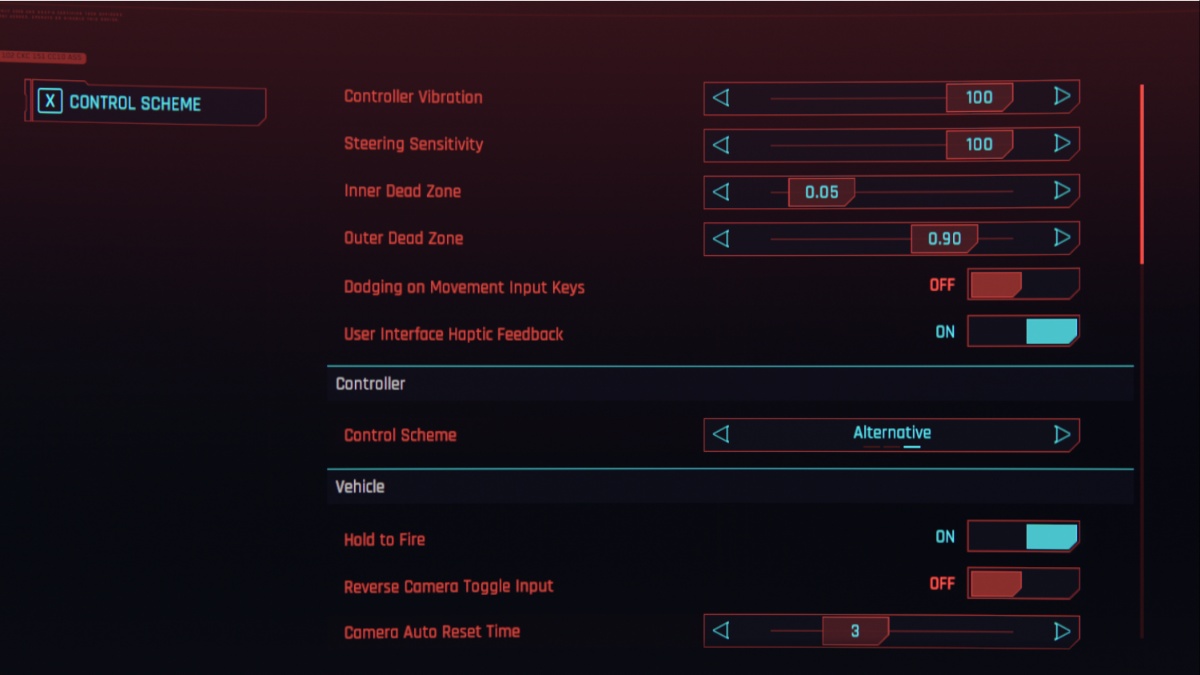Disable User Interface Haptic Feedback
This screenshot has height=675, width=1200.
tap(1022, 330)
